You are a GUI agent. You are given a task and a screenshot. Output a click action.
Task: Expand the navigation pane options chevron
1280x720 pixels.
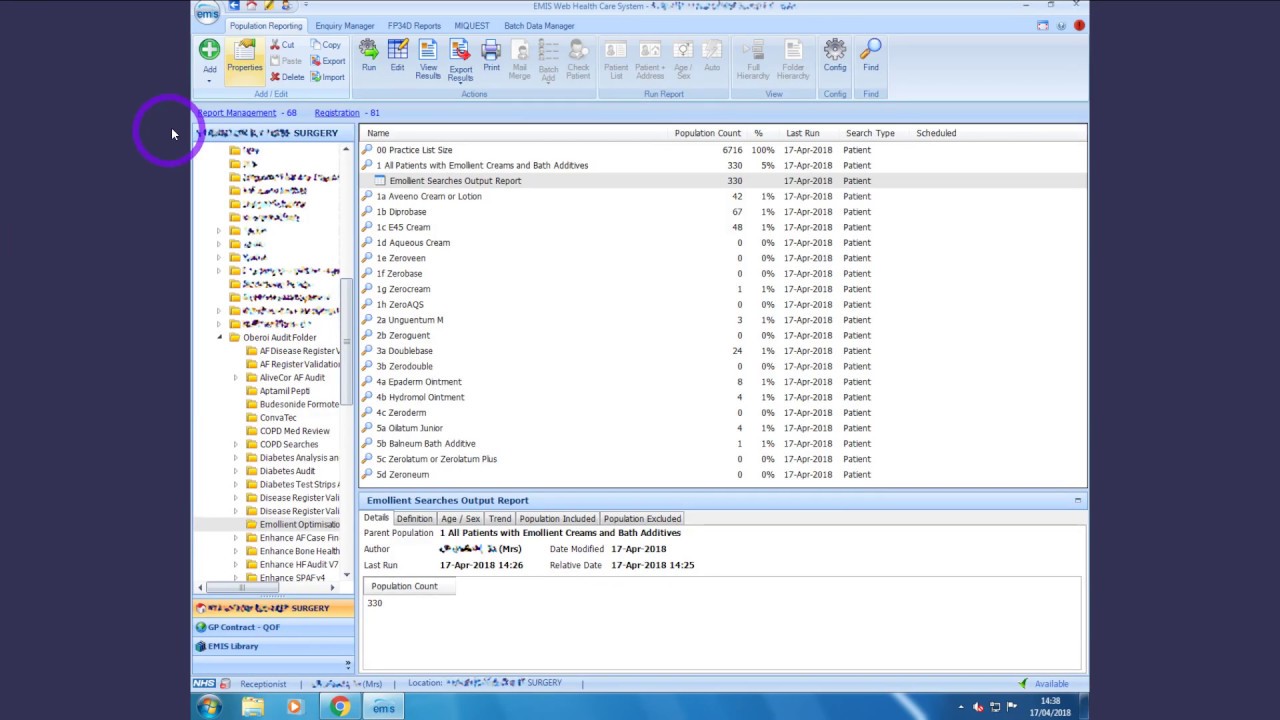point(348,663)
